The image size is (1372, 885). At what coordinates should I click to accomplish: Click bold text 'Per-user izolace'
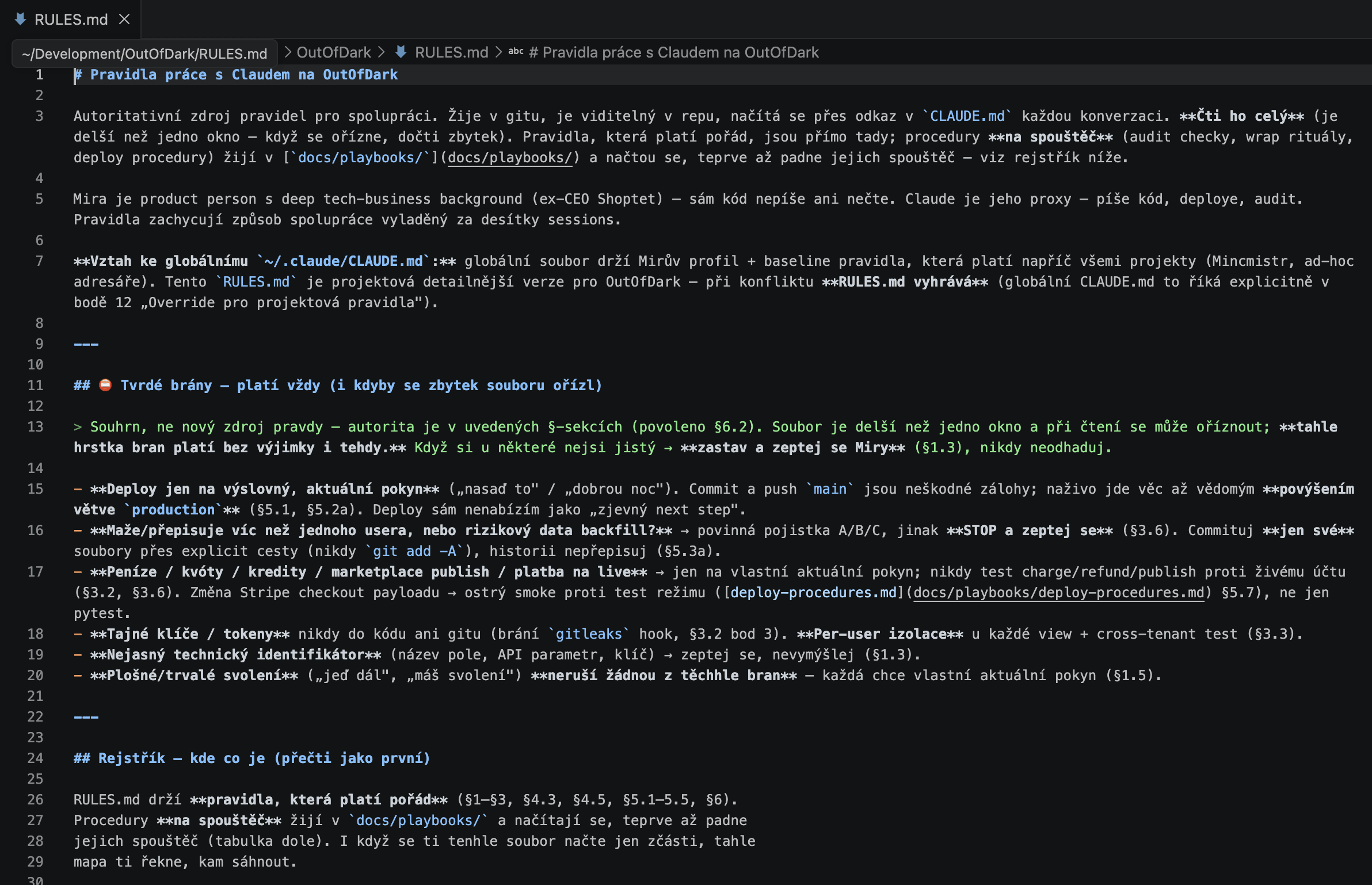(x=880, y=634)
